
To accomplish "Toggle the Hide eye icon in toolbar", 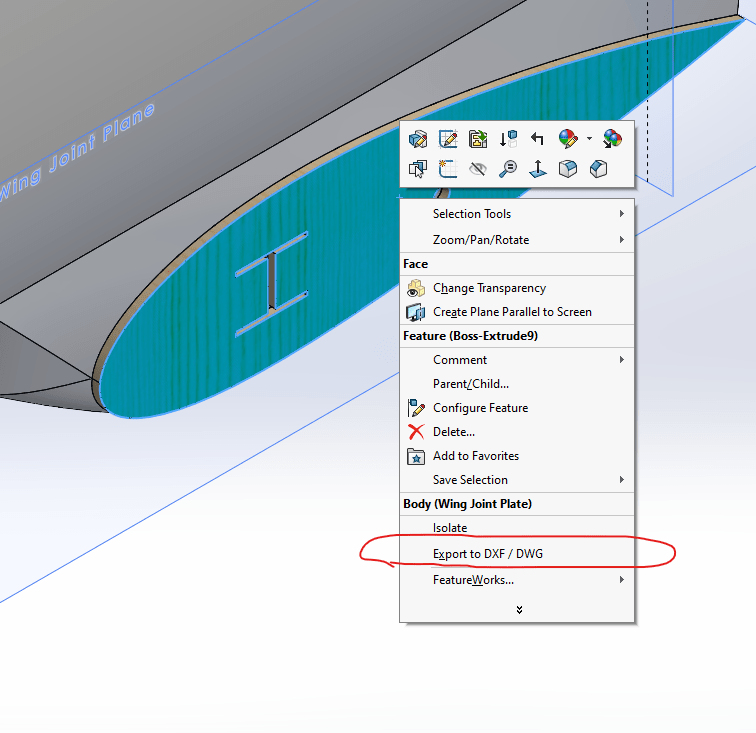I will point(478,169).
